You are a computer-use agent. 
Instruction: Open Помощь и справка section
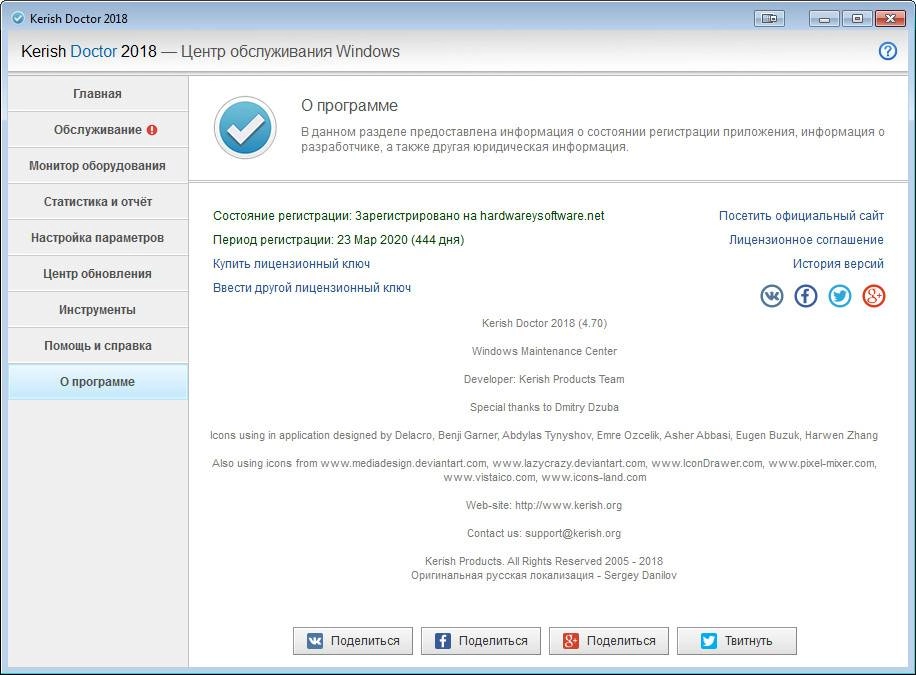point(98,345)
